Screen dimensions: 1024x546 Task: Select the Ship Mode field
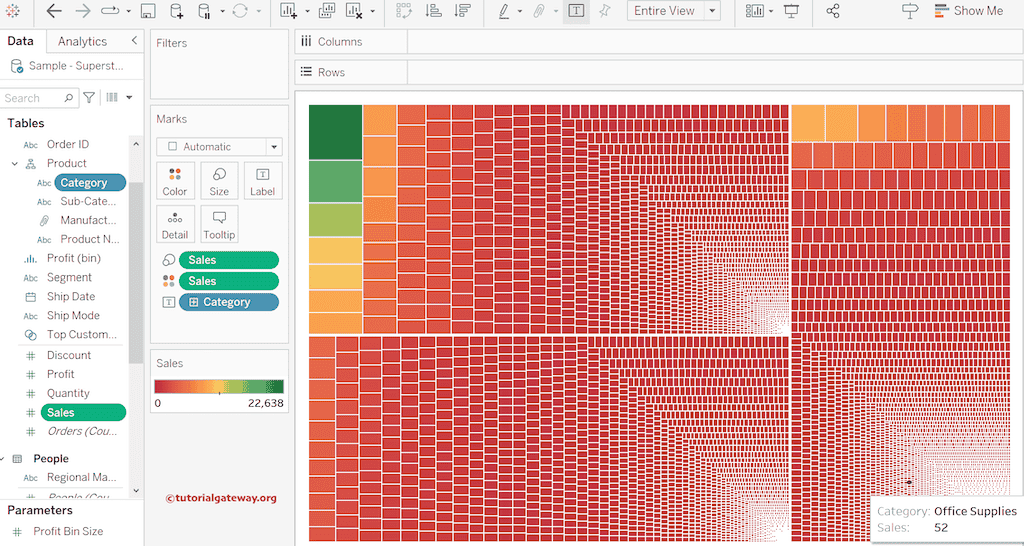click(73, 315)
